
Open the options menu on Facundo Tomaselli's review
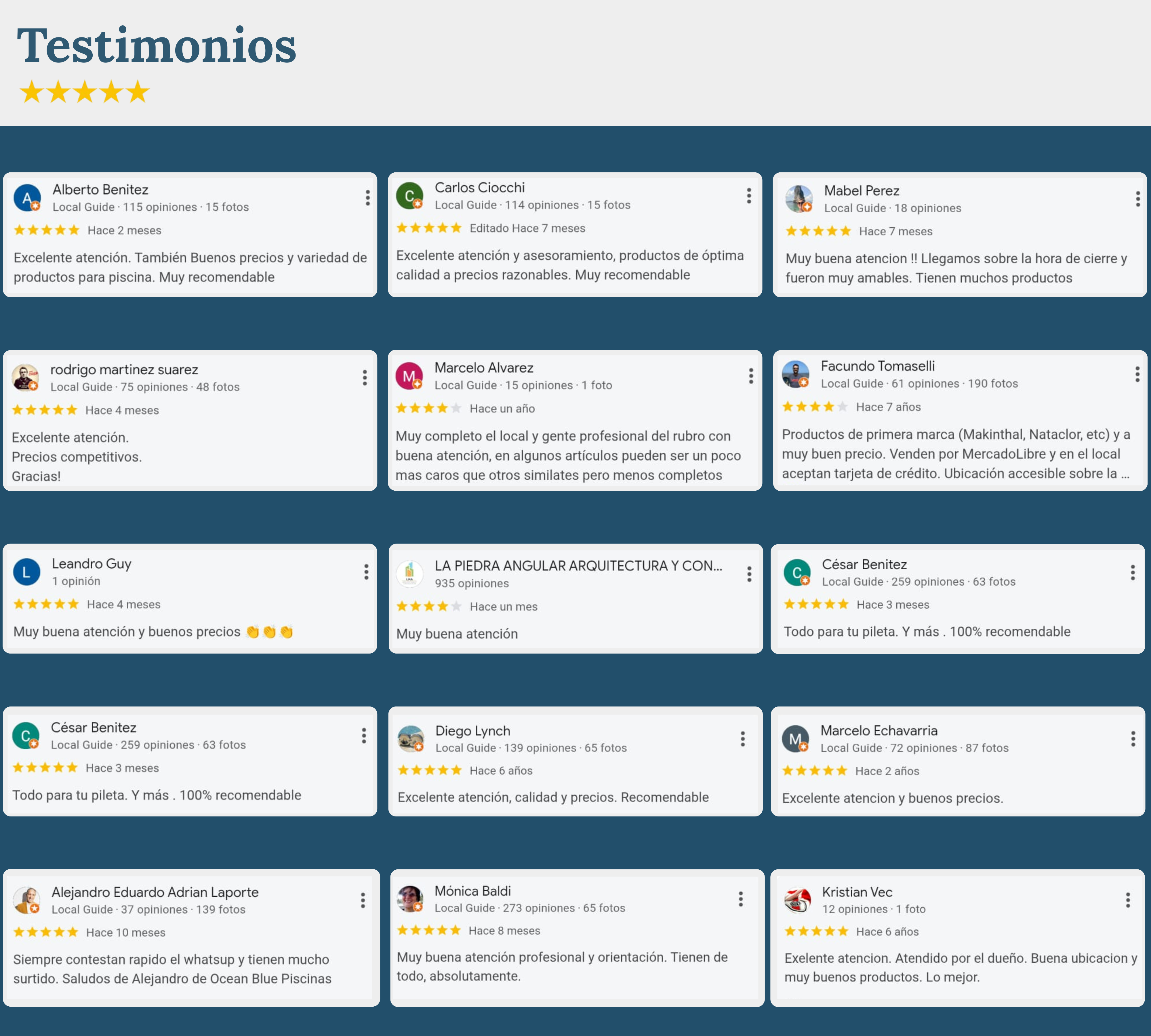click(1137, 374)
